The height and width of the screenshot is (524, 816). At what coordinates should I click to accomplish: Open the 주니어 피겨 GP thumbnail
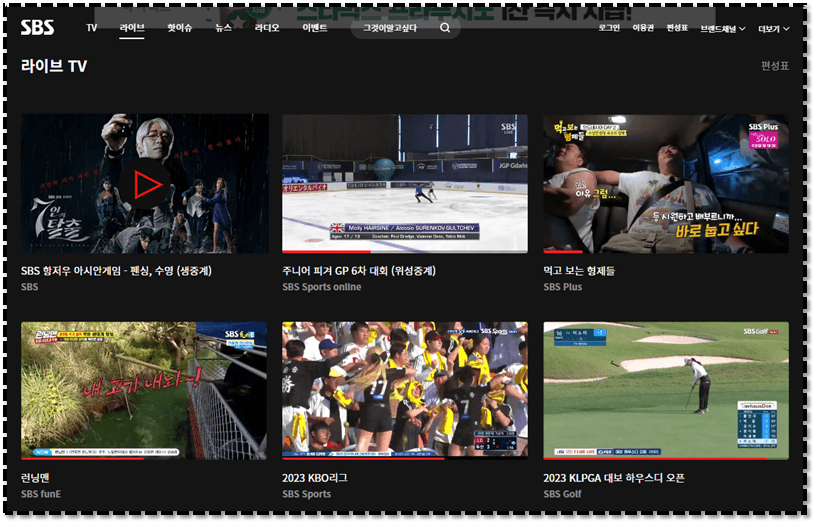click(x=404, y=184)
